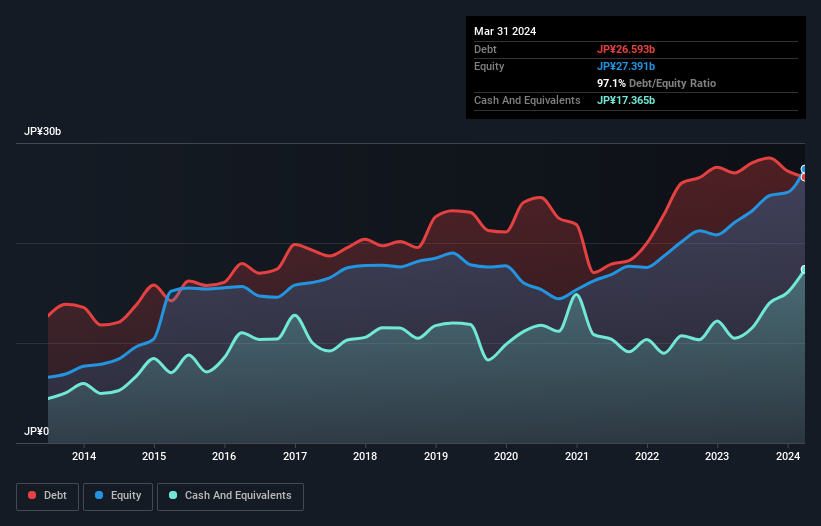This screenshot has width=821, height=526.
Task: Click the JP¥26.593b debt value
Action: 626,49
